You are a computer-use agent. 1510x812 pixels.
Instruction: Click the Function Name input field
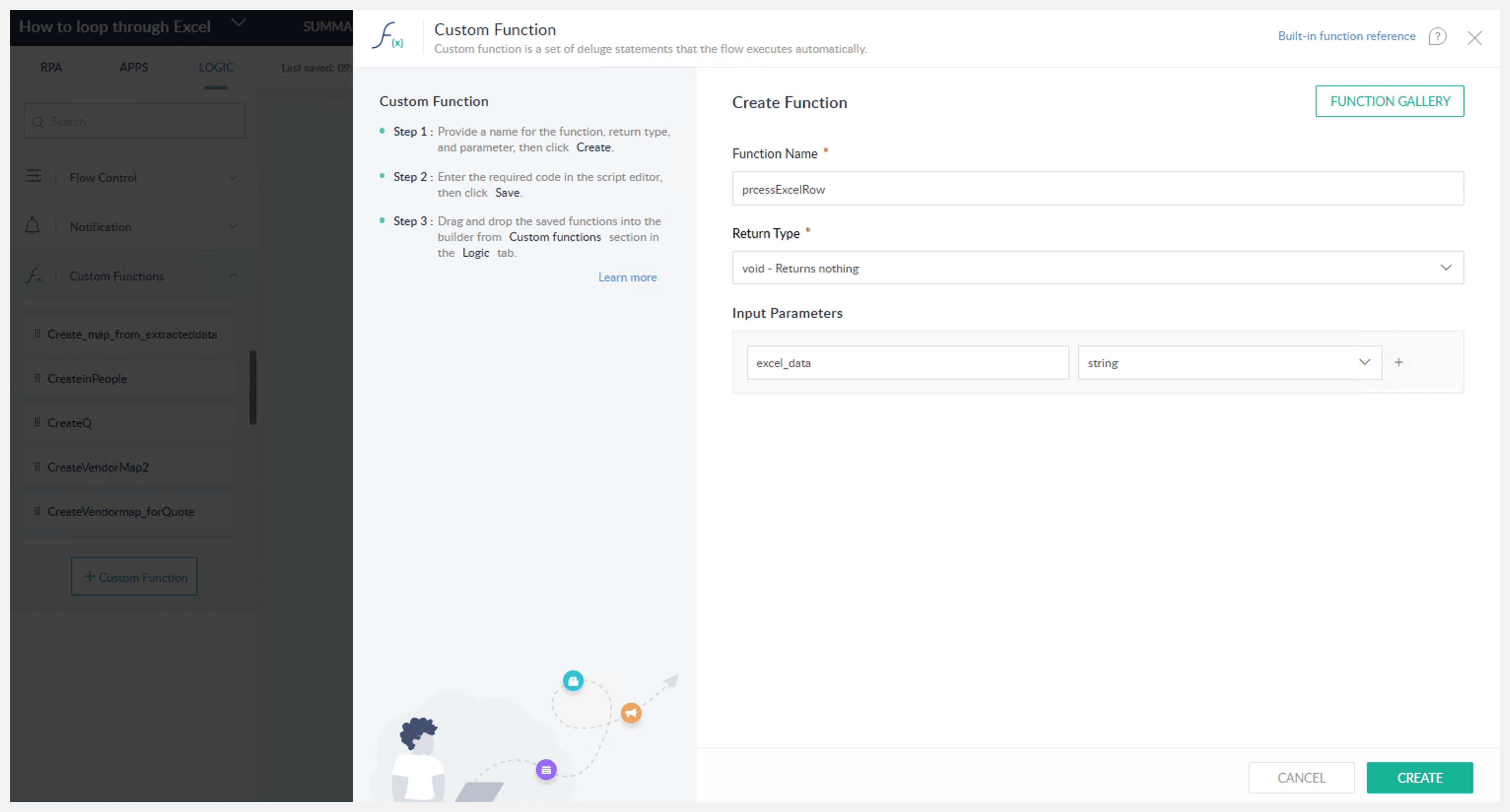1097,189
